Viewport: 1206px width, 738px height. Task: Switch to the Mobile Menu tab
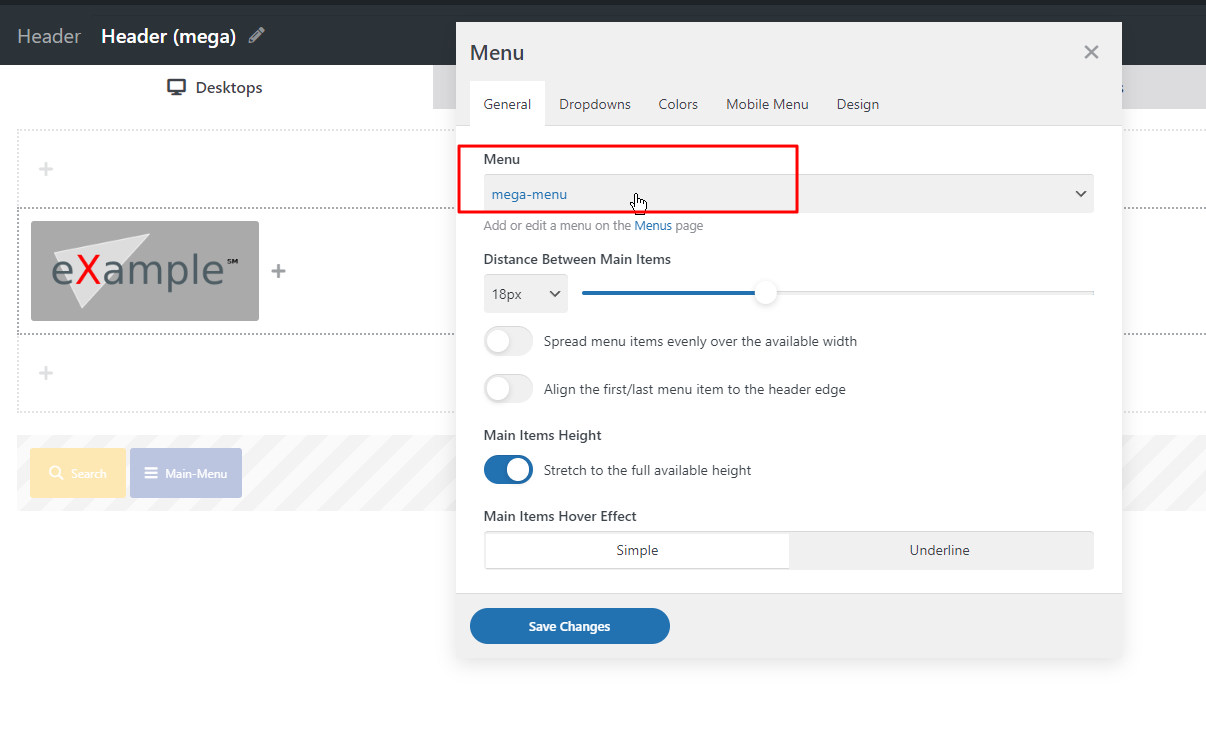pyautogui.click(x=767, y=104)
